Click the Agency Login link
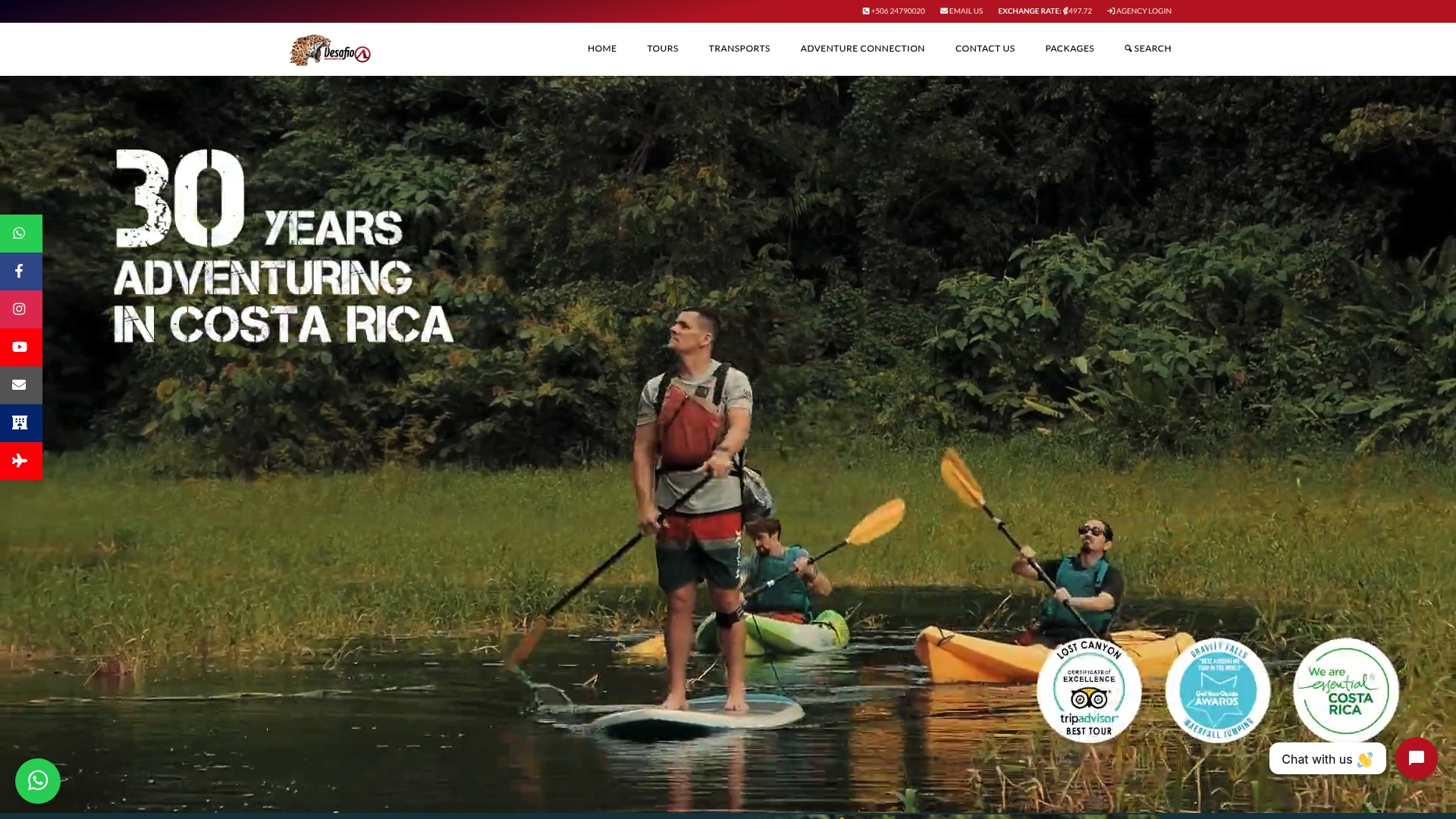This screenshot has height=819, width=1456. pyautogui.click(x=1139, y=11)
